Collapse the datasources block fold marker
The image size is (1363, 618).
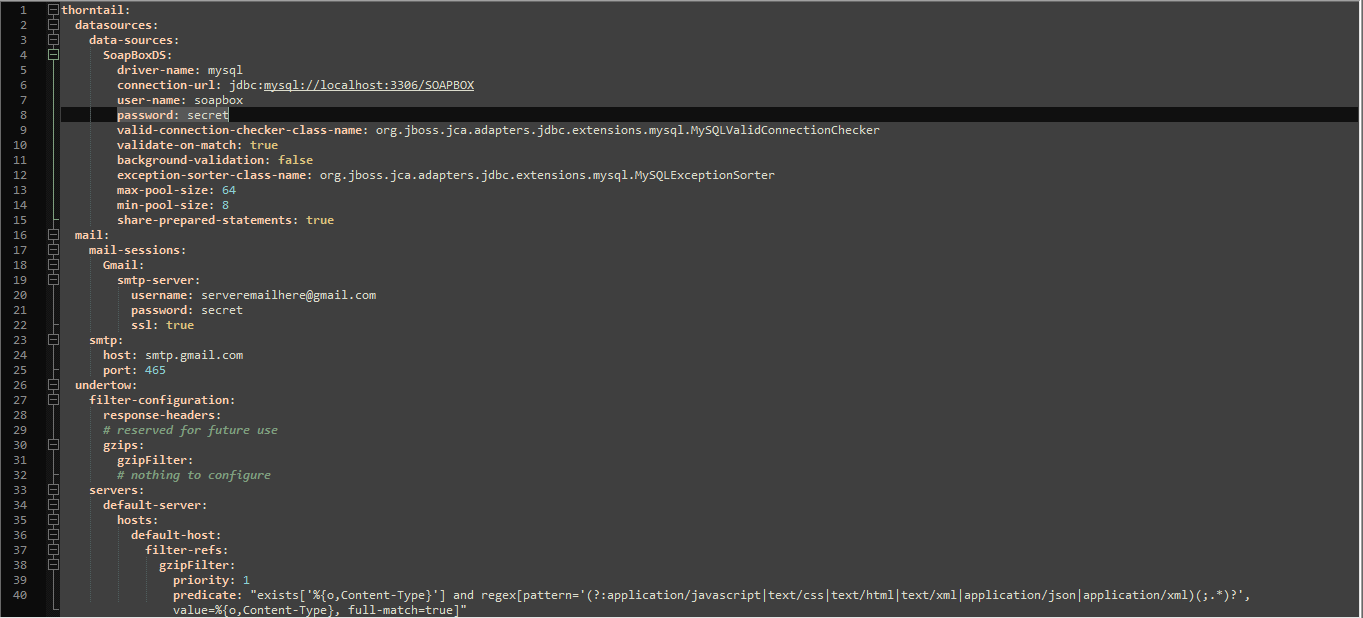[x=53, y=25]
